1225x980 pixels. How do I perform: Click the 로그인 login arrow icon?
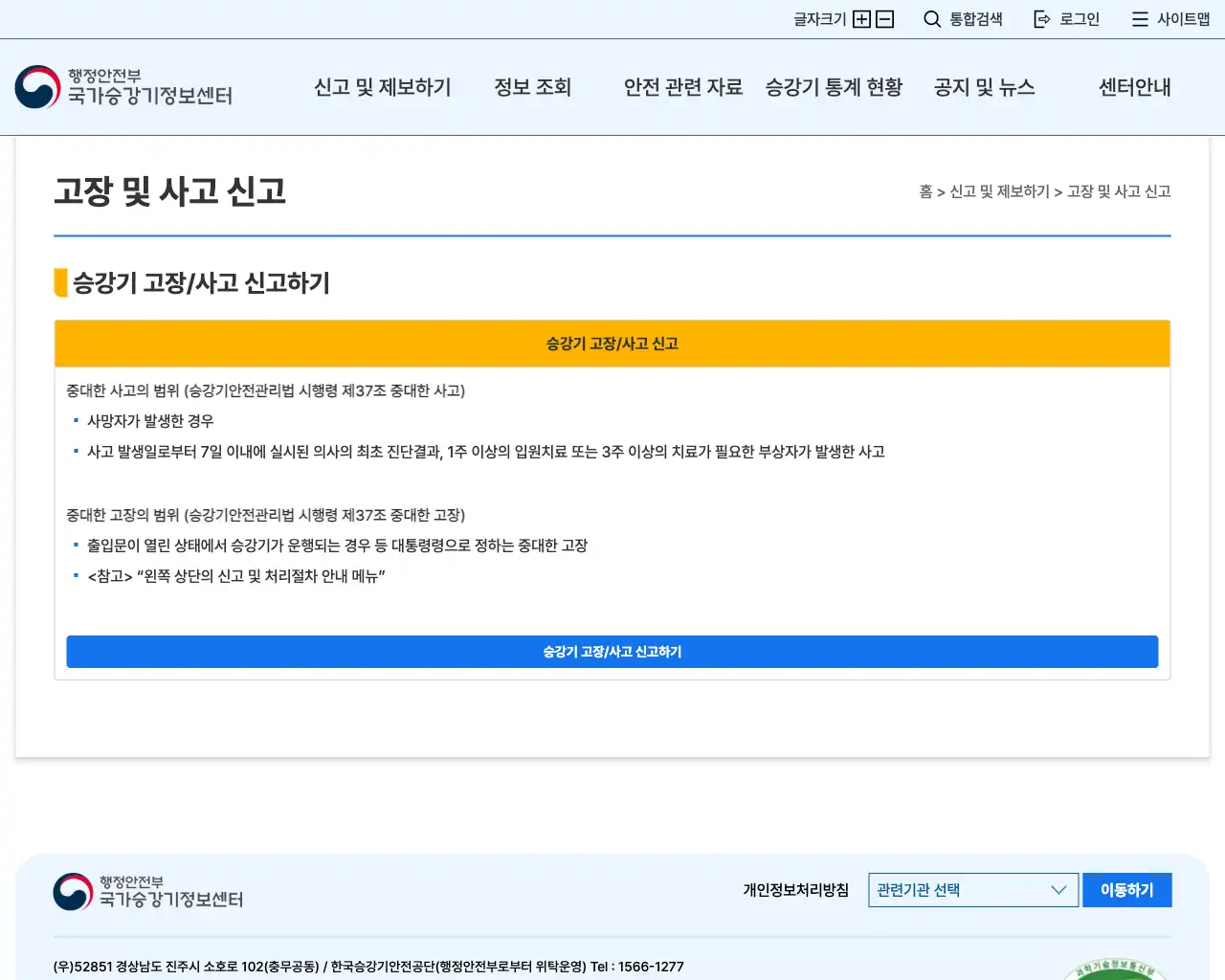pos(1042,19)
